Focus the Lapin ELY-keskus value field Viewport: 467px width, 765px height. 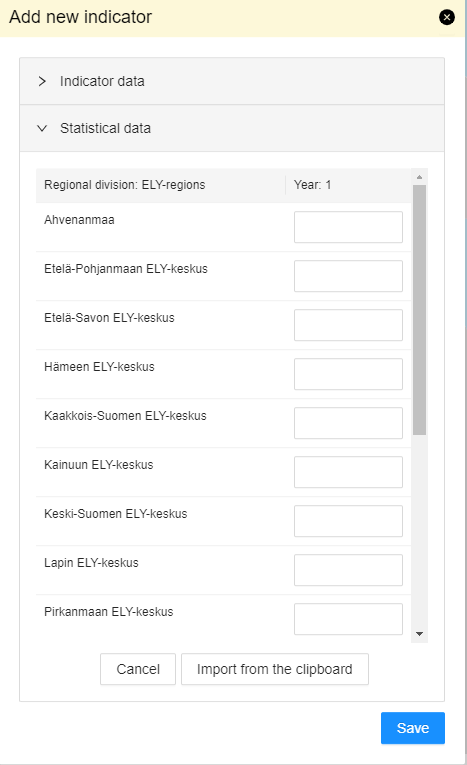coord(348,570)
